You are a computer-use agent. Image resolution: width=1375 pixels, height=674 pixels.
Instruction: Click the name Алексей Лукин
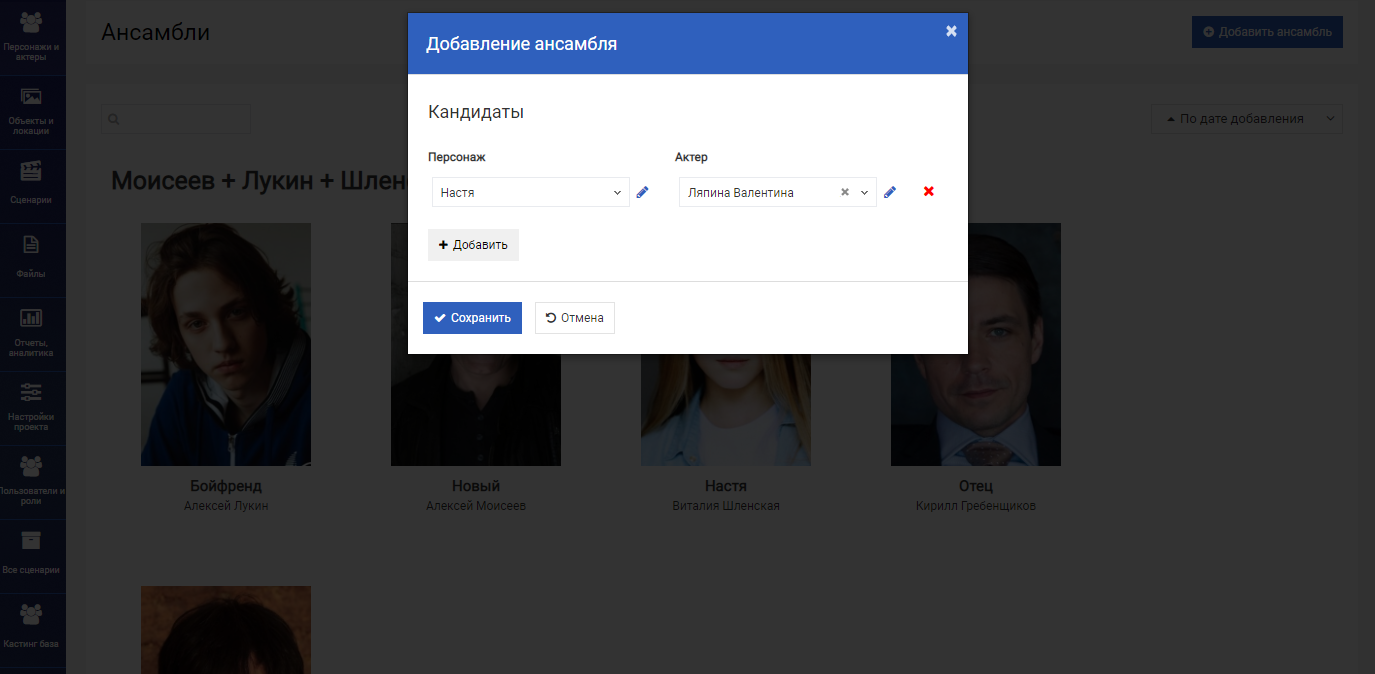(226, 506)
